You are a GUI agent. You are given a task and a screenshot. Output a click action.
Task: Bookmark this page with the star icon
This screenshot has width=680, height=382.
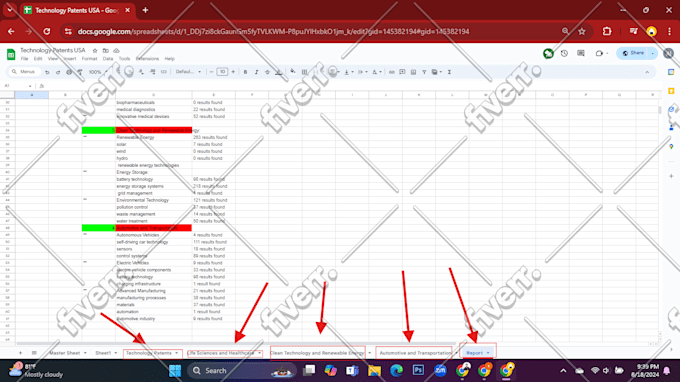pos(582,31)
